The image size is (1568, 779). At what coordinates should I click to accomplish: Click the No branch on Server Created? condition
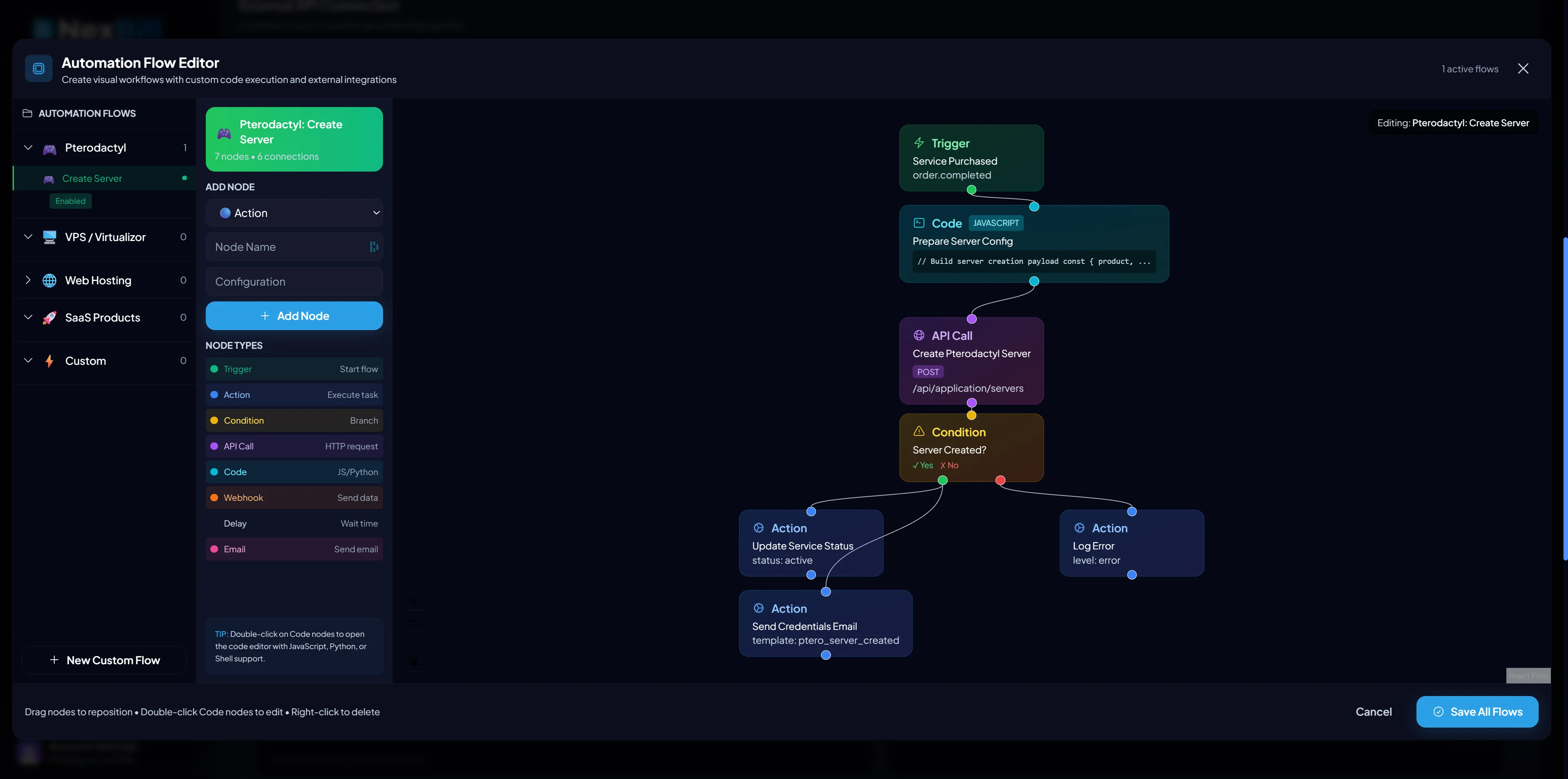949,465
